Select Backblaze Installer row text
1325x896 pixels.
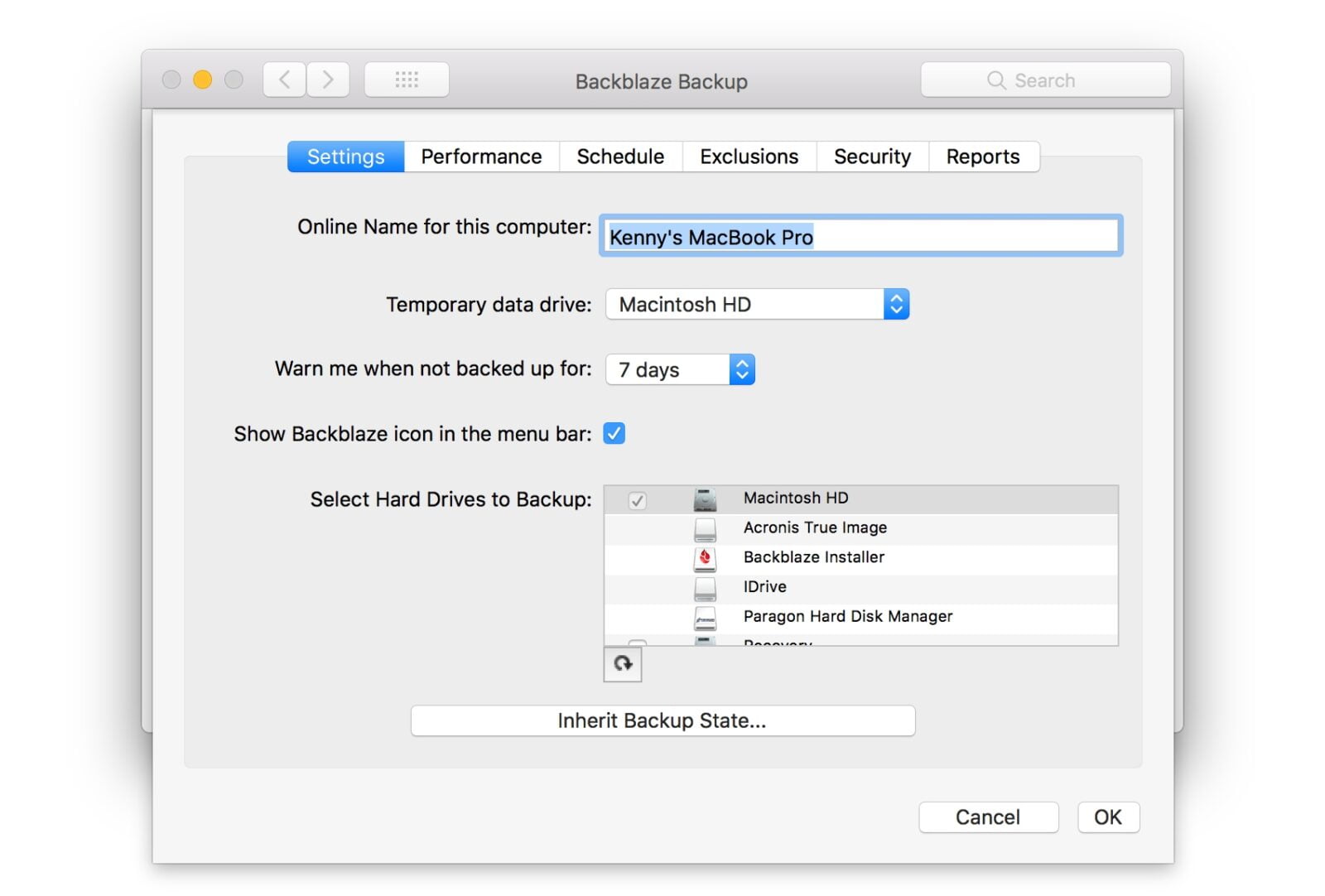(814, 557)
